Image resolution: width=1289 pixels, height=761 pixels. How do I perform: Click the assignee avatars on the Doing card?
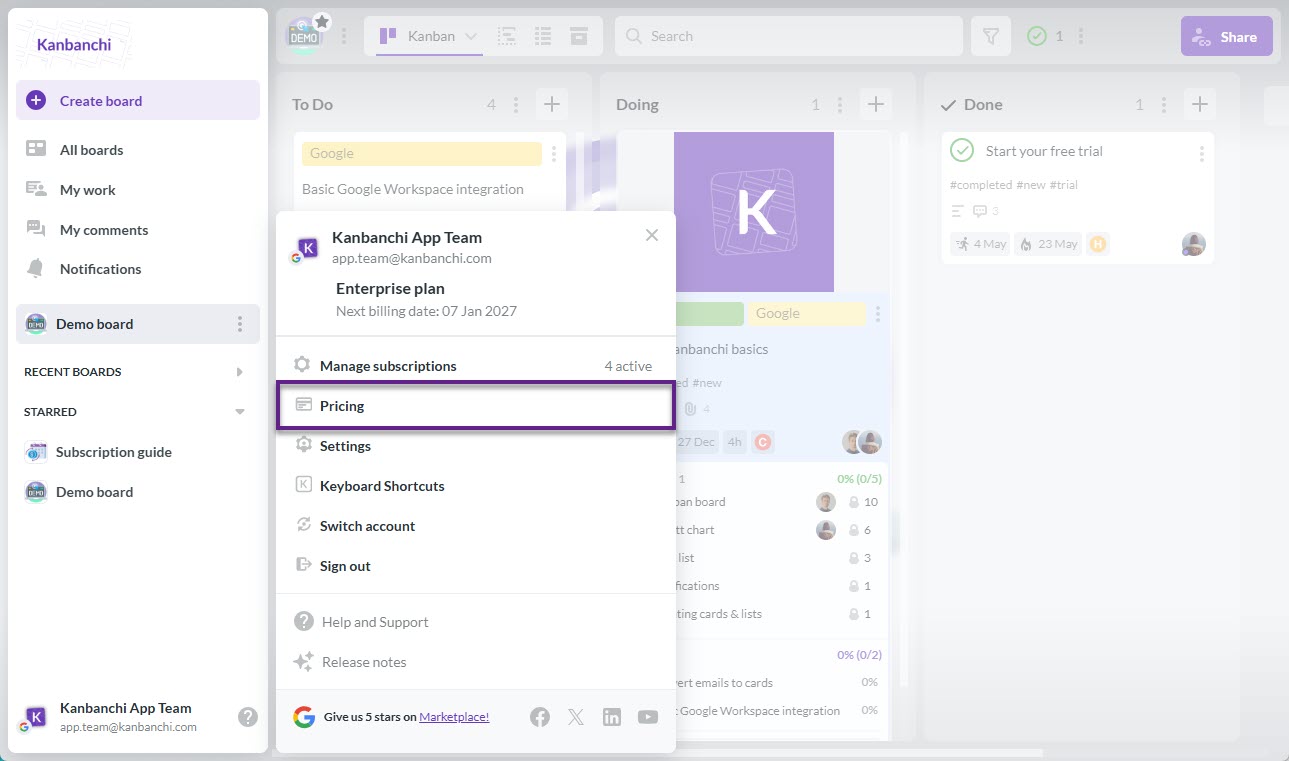[x=862, y=442]
